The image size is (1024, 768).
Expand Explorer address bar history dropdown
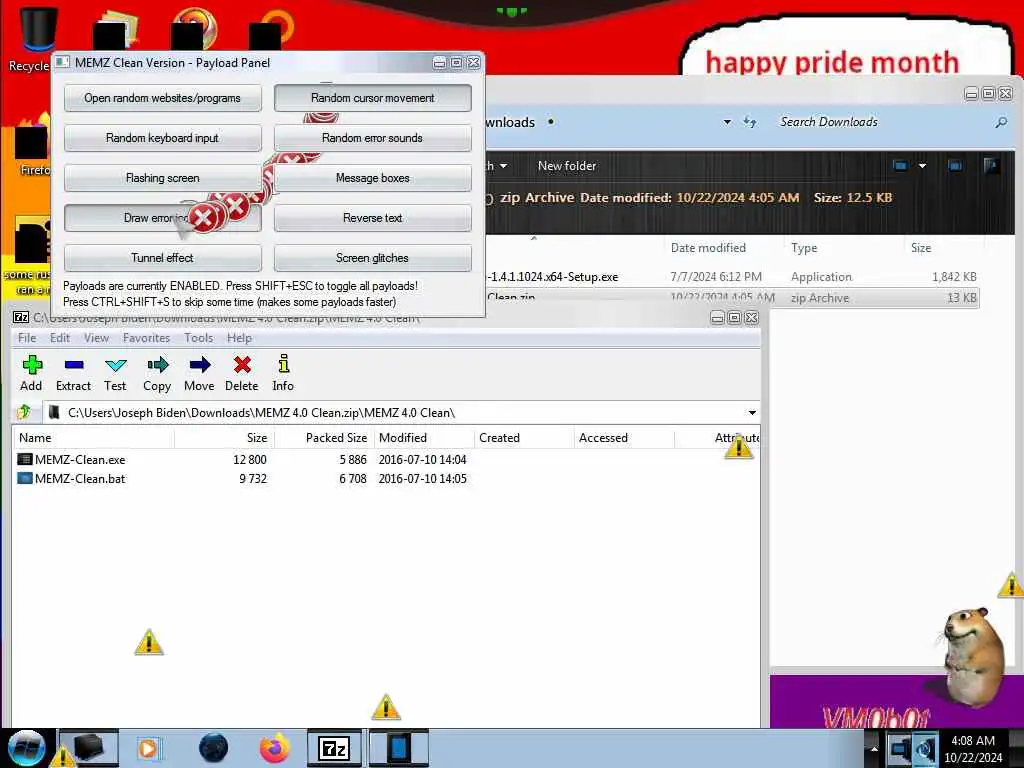pyautogui.click(x=727, y=122)
